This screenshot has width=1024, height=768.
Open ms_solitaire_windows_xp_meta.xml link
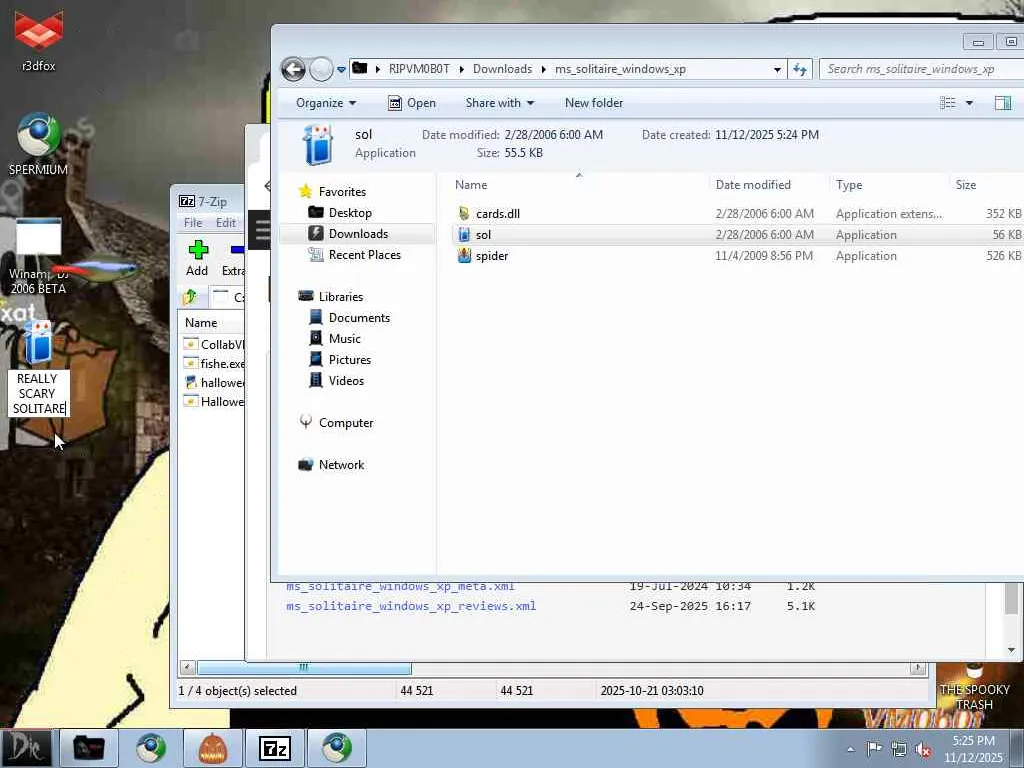click(x=400, y=586)
